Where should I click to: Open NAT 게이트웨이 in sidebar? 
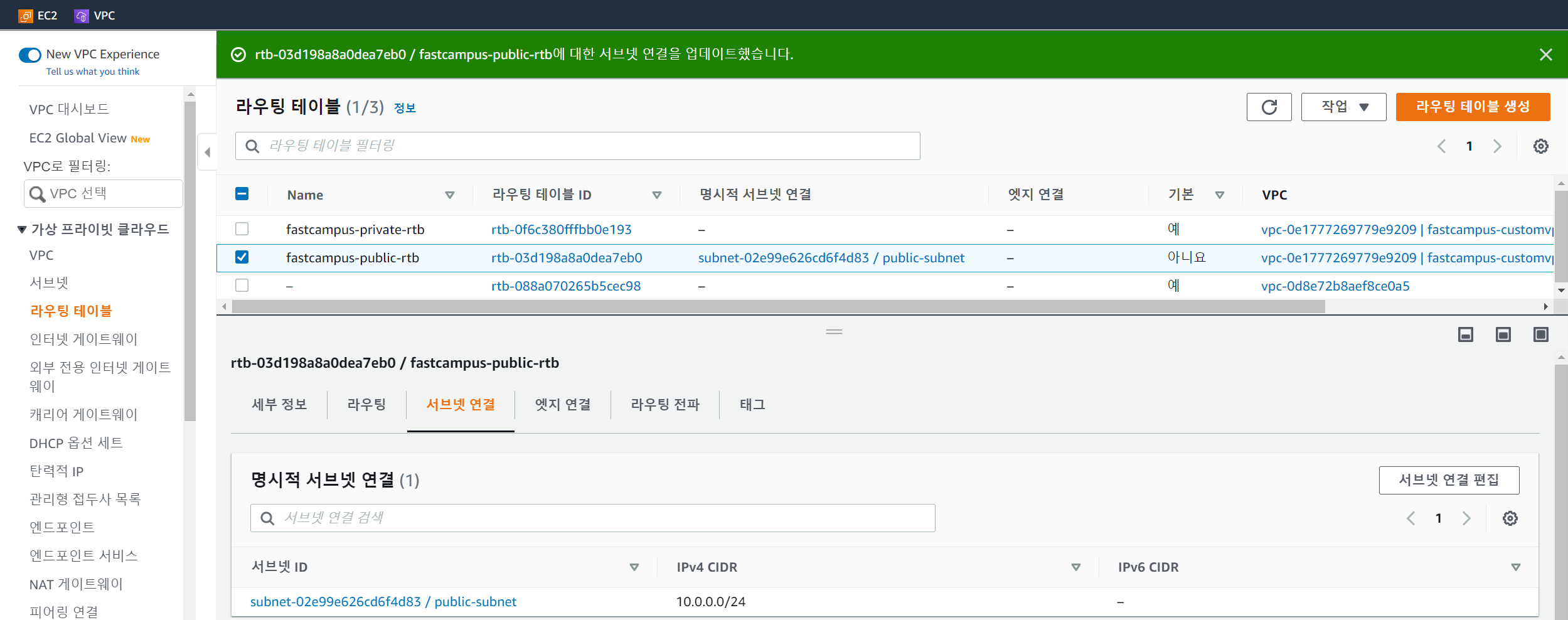76,584
